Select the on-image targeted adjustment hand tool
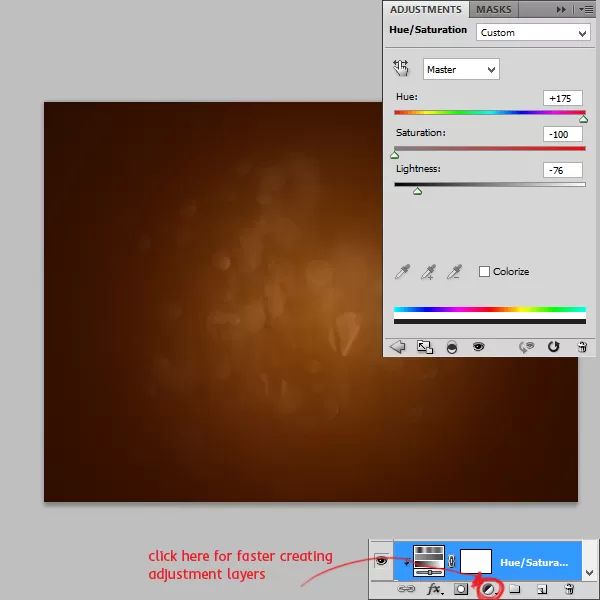The width and height of the screenshot is (600, 600). (401, 68)
